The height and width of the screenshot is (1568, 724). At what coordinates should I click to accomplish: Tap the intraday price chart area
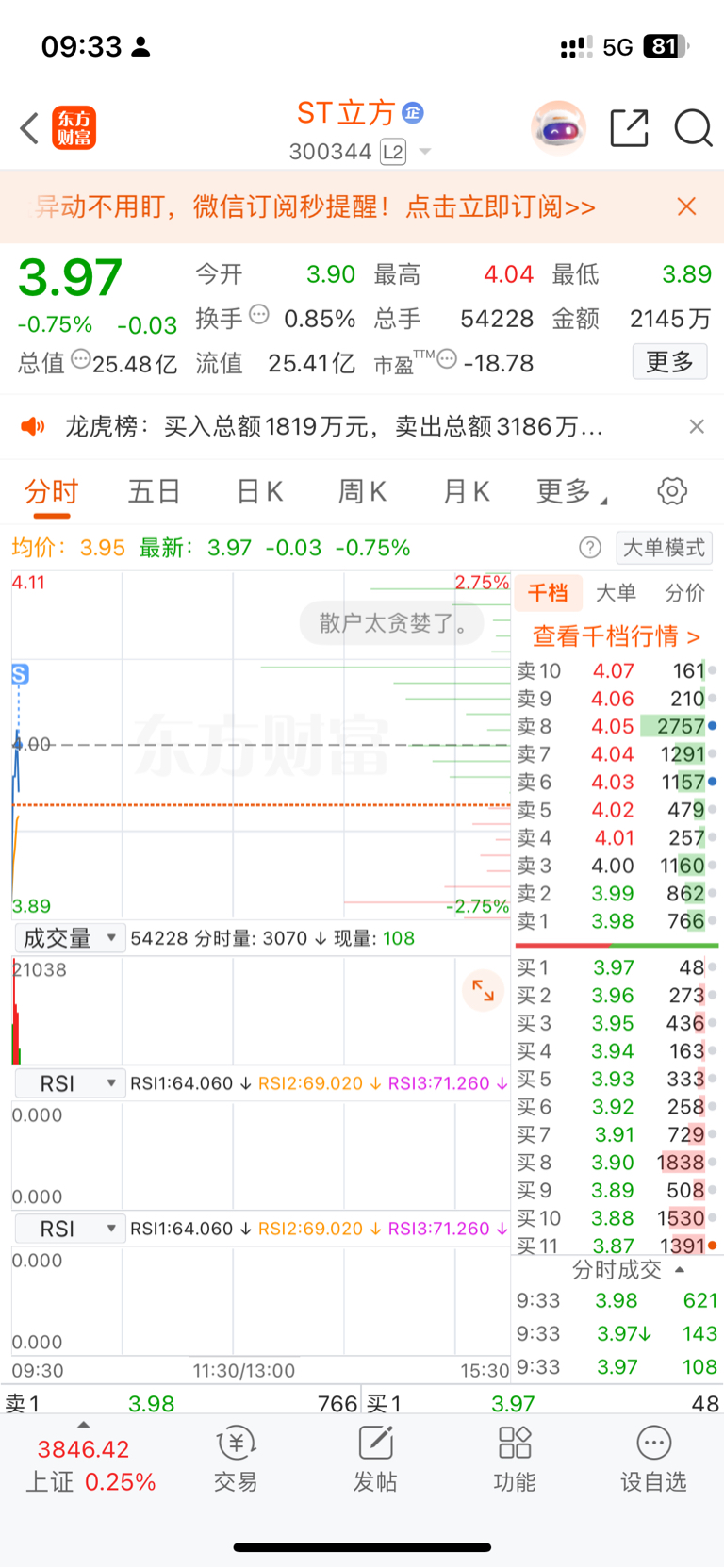(x=260, y=744)
